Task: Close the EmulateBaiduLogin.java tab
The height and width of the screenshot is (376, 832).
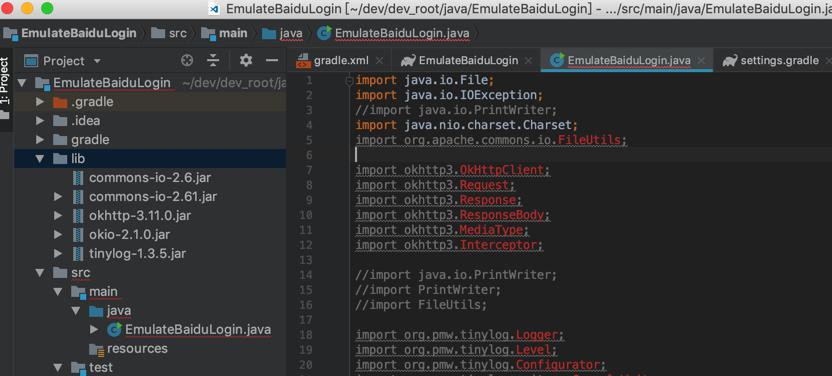Action: [701, 60]
